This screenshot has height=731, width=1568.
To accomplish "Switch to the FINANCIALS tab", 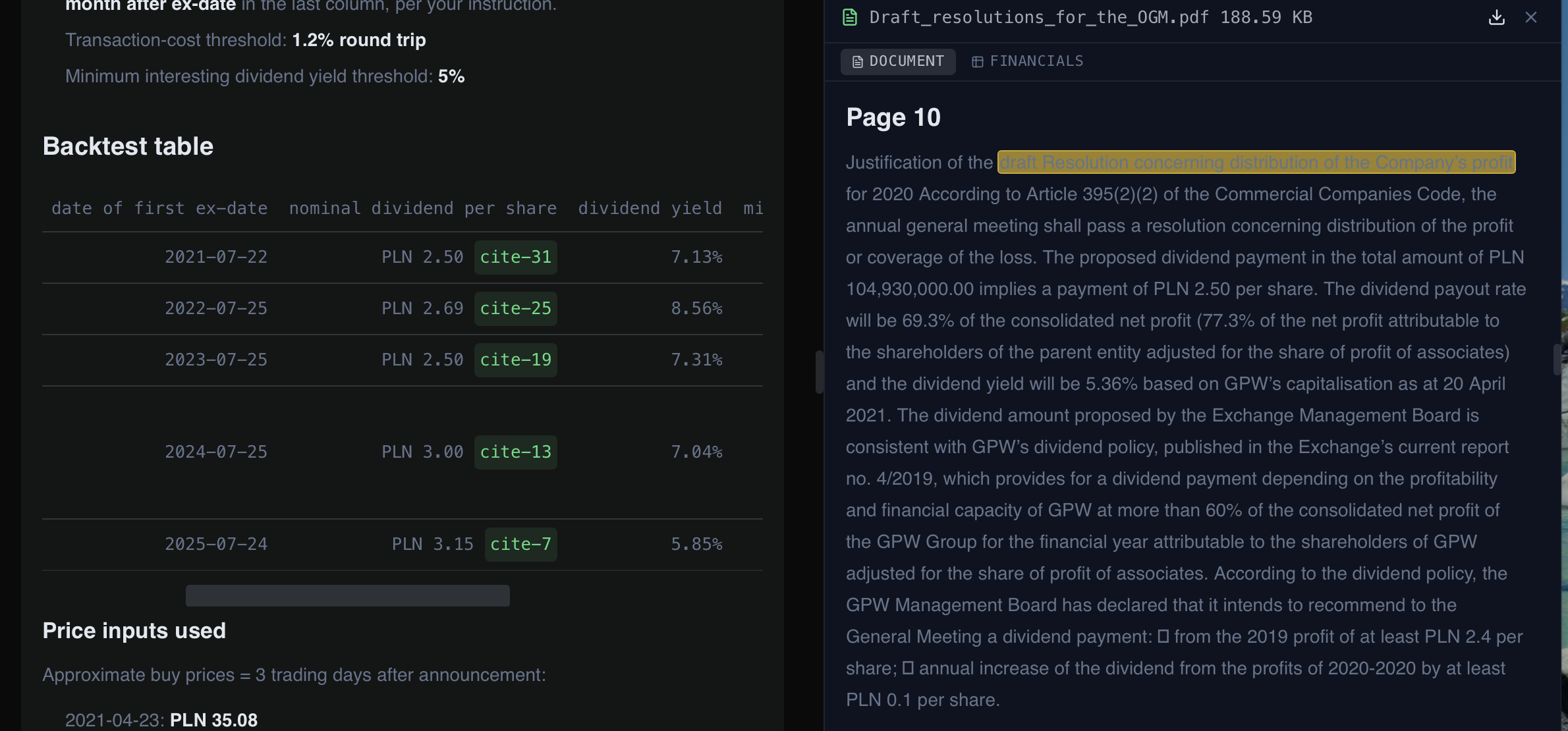I will pyautogui.click(x=1028, y=61).
